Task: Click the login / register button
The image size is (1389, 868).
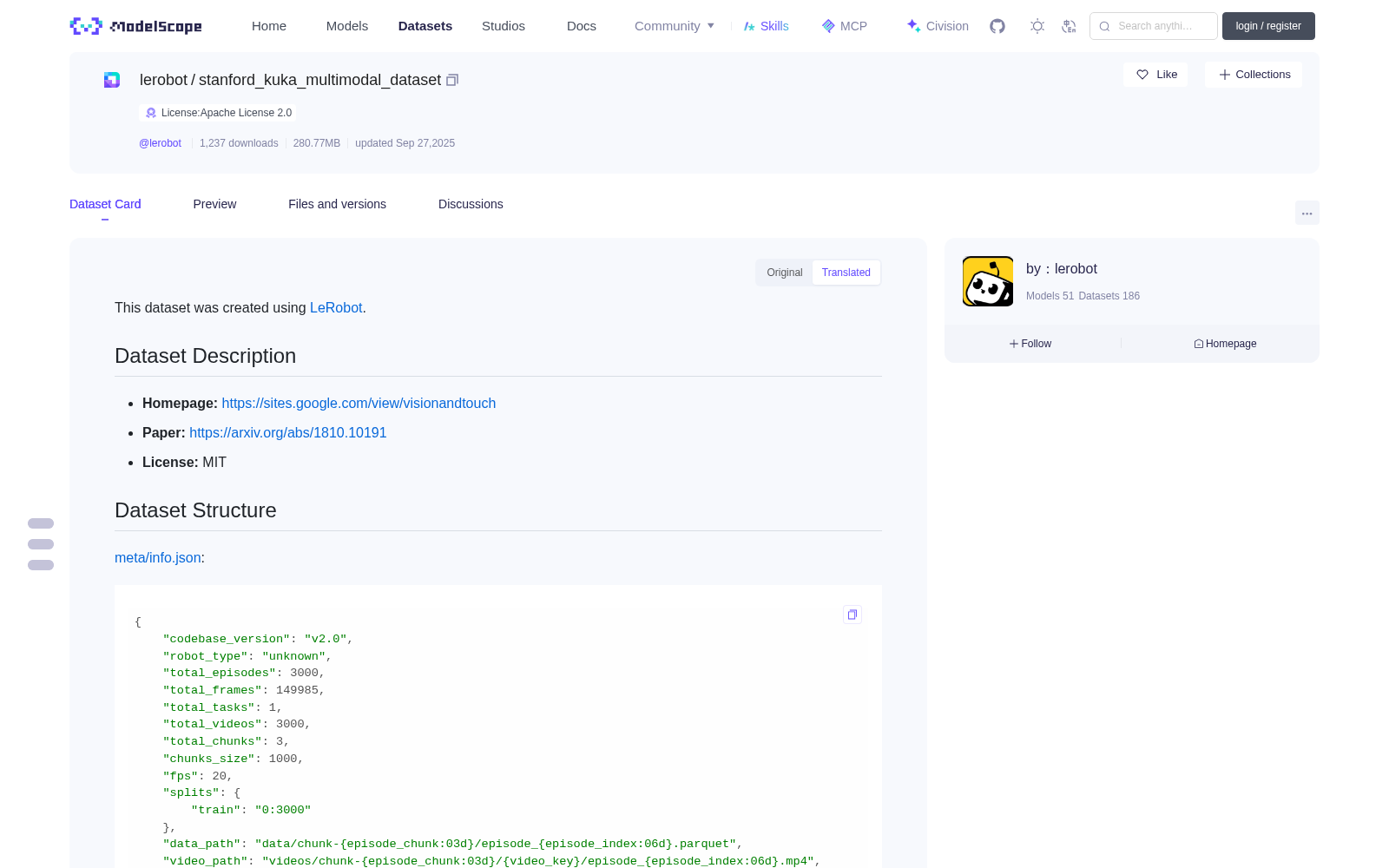Action: (1268, 26)
